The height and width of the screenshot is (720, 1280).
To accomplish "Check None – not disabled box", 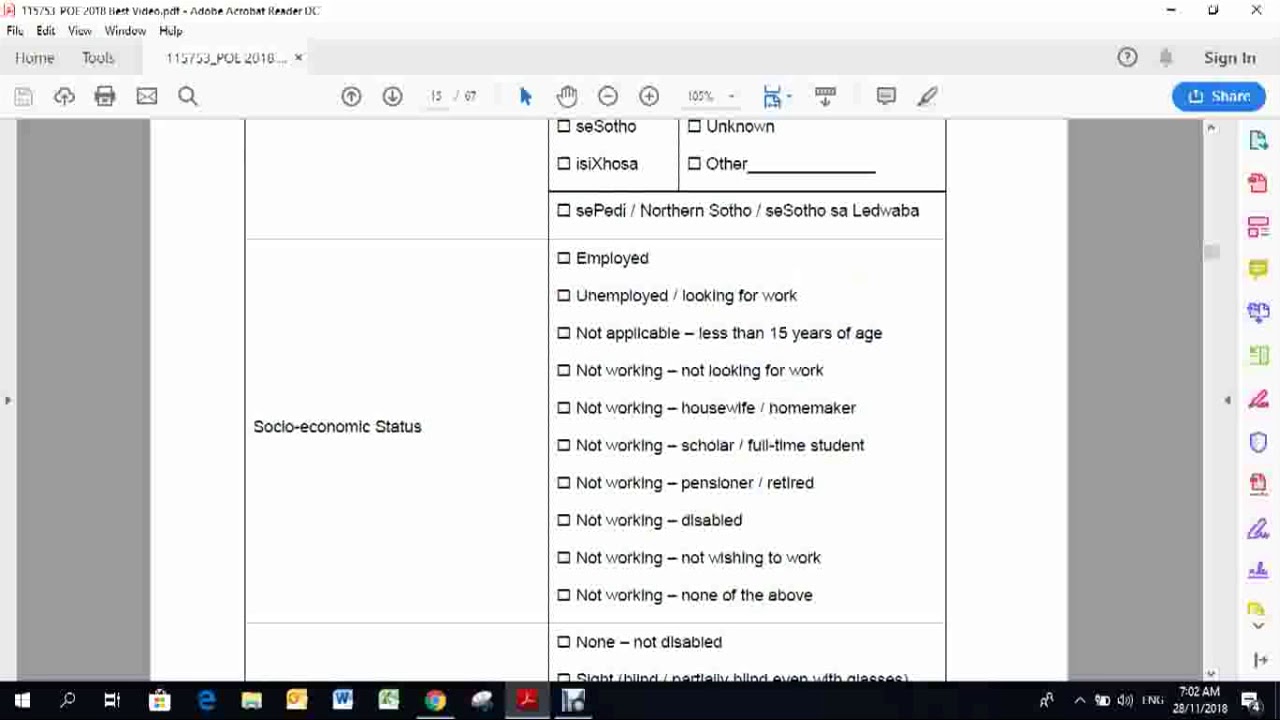I will pos(564,642).
